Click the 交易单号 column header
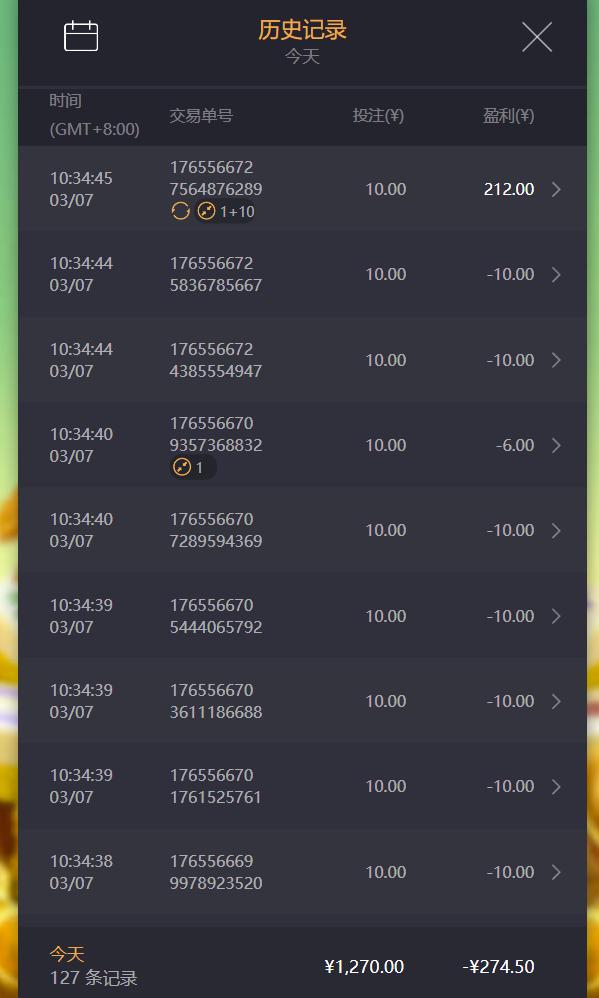Image resolution: width=599 pixels, height=998 pixels. (x=201, y=115)
